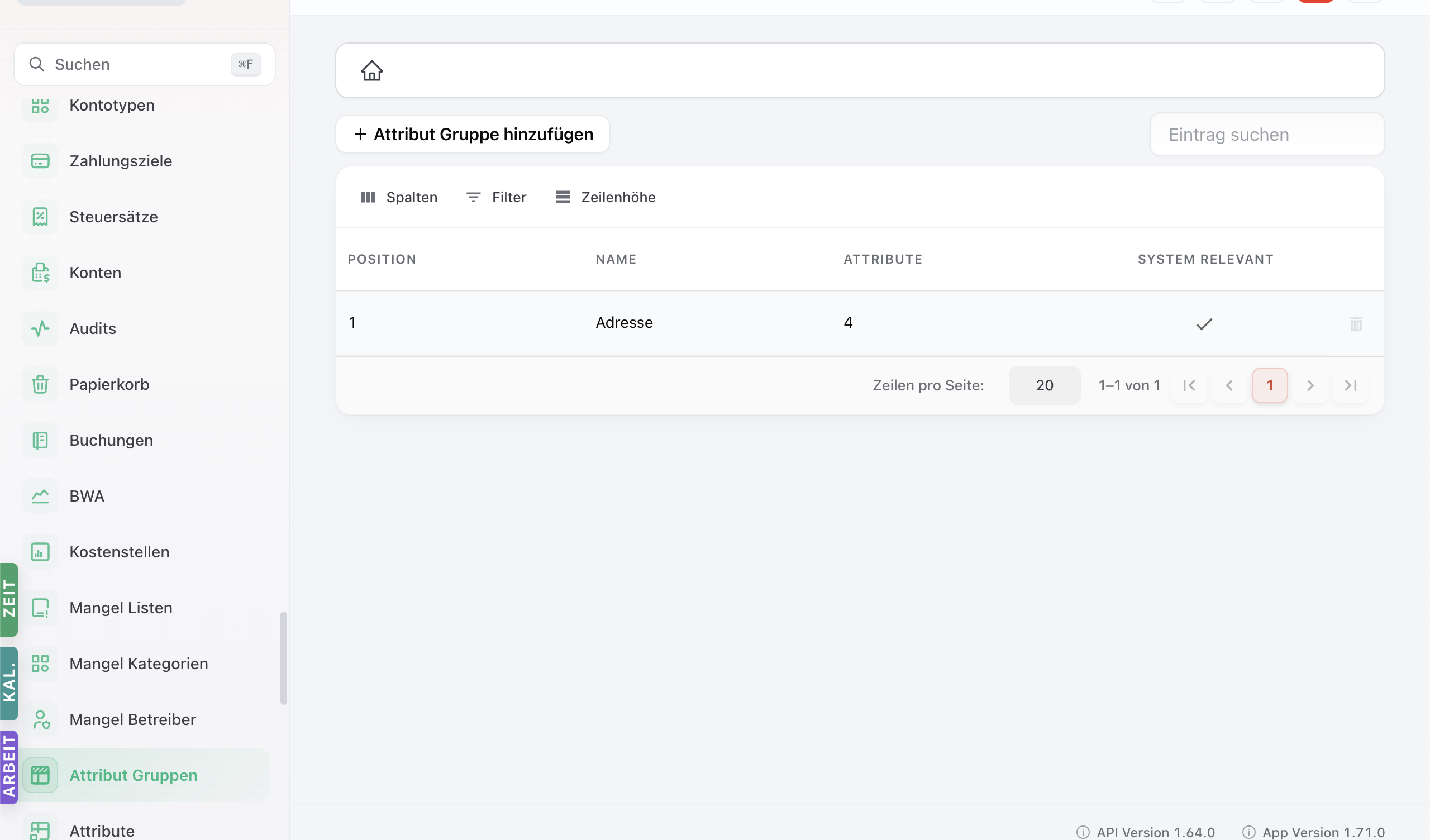
Task: Open the Zeilen pro Seite dropdown
Action: (x=1044, y=385)
